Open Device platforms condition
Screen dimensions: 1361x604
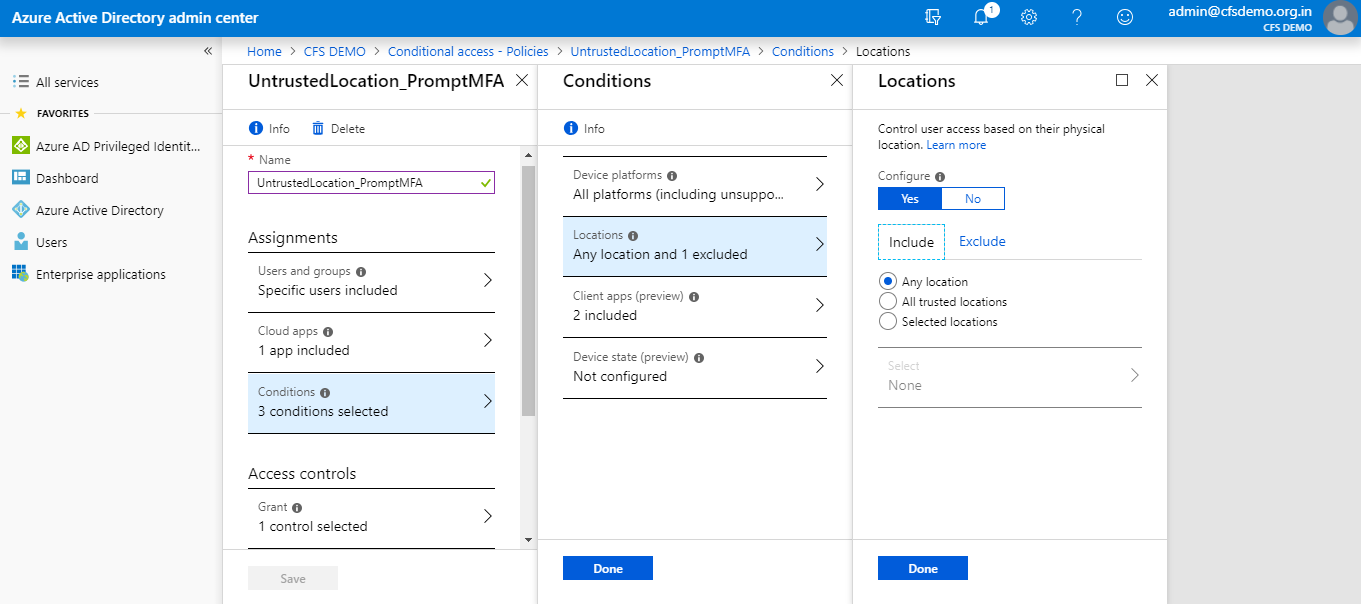[695, 186]
